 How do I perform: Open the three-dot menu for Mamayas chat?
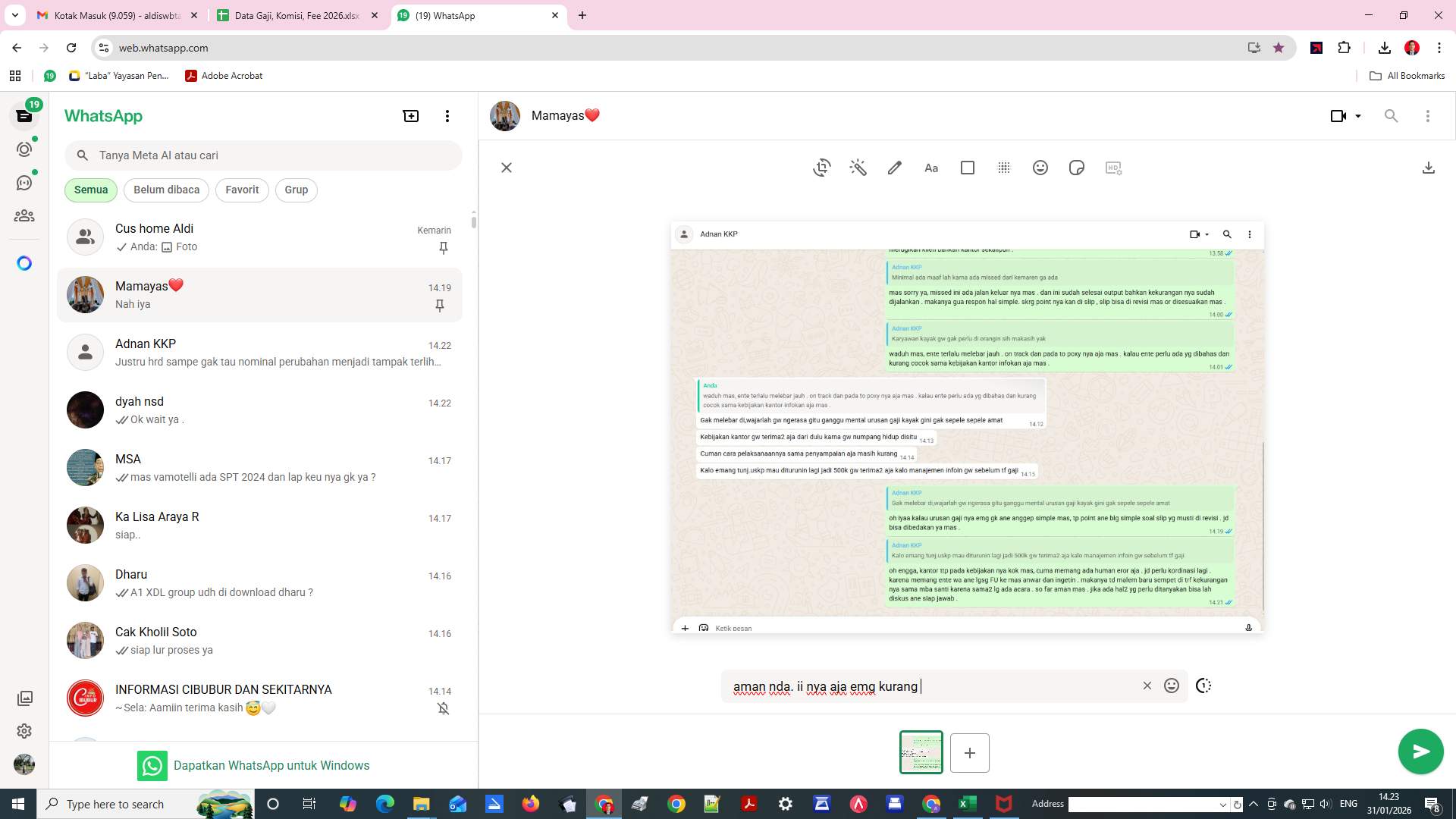[x=1429, y=116]
